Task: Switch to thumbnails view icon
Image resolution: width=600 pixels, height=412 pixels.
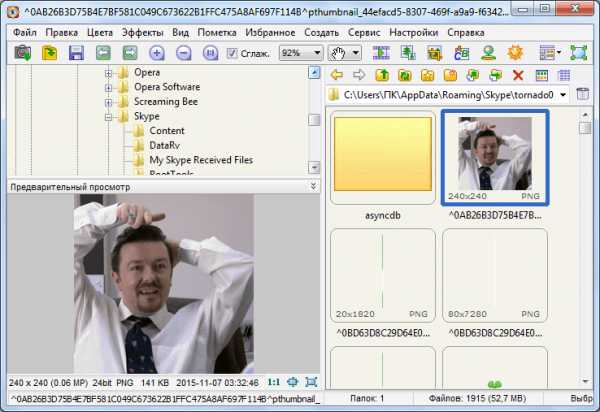Action: pos(541,75)
